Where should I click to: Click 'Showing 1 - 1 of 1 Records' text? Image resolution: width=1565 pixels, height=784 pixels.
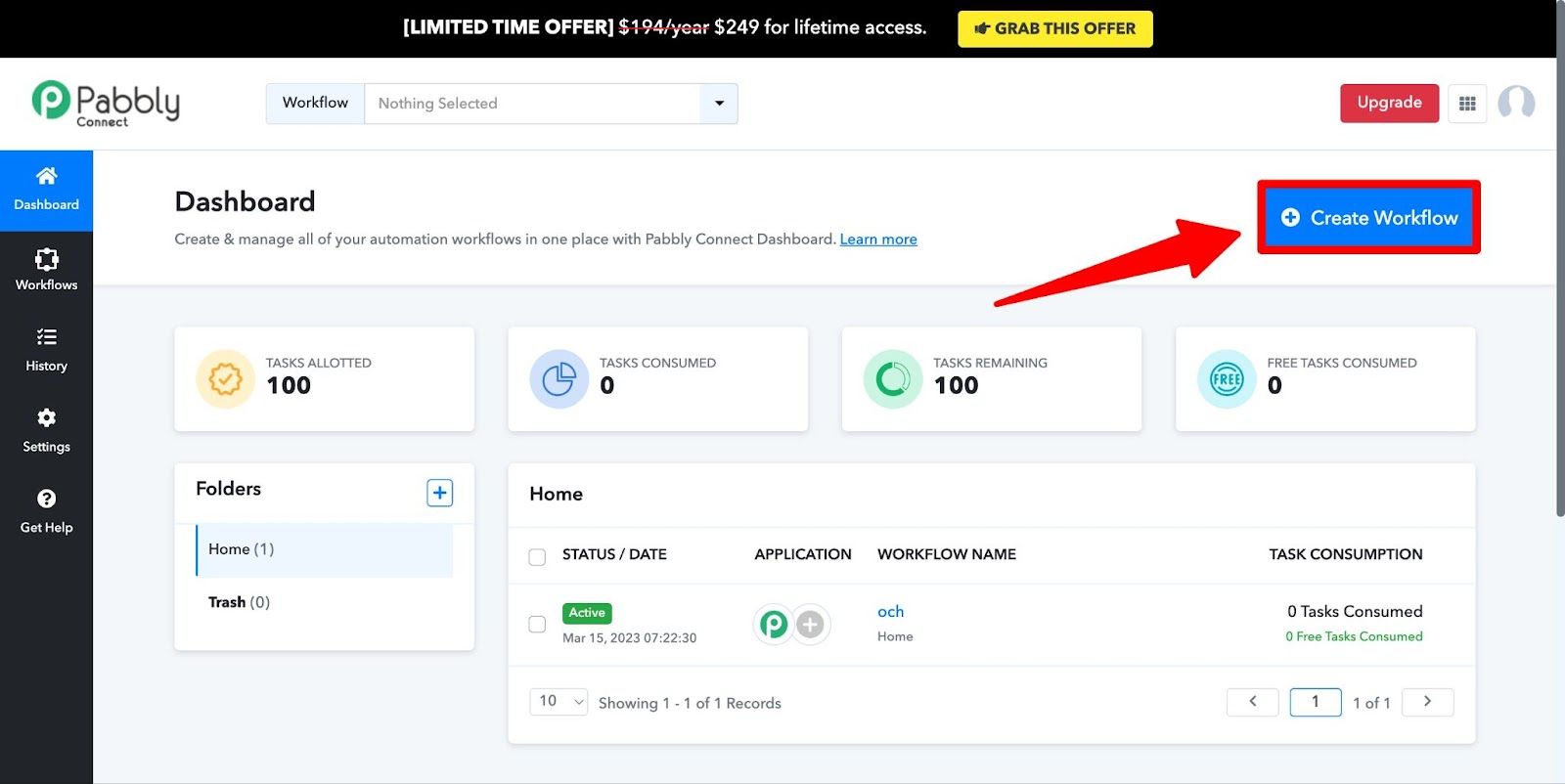tap(690, 704)
